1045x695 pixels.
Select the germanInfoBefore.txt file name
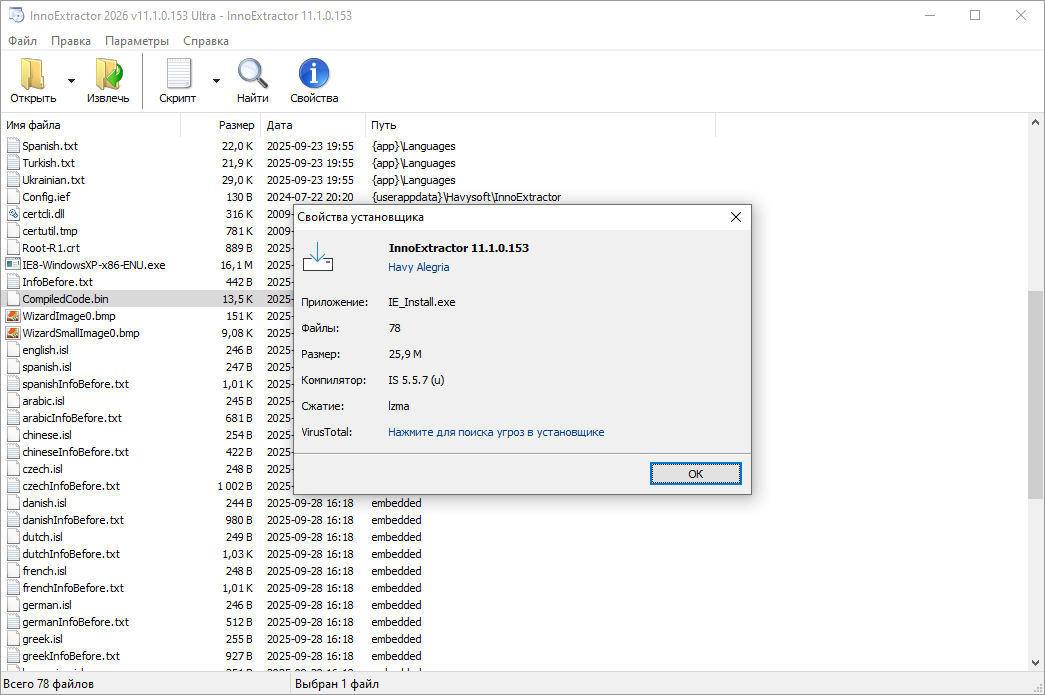tap(75, 622)
